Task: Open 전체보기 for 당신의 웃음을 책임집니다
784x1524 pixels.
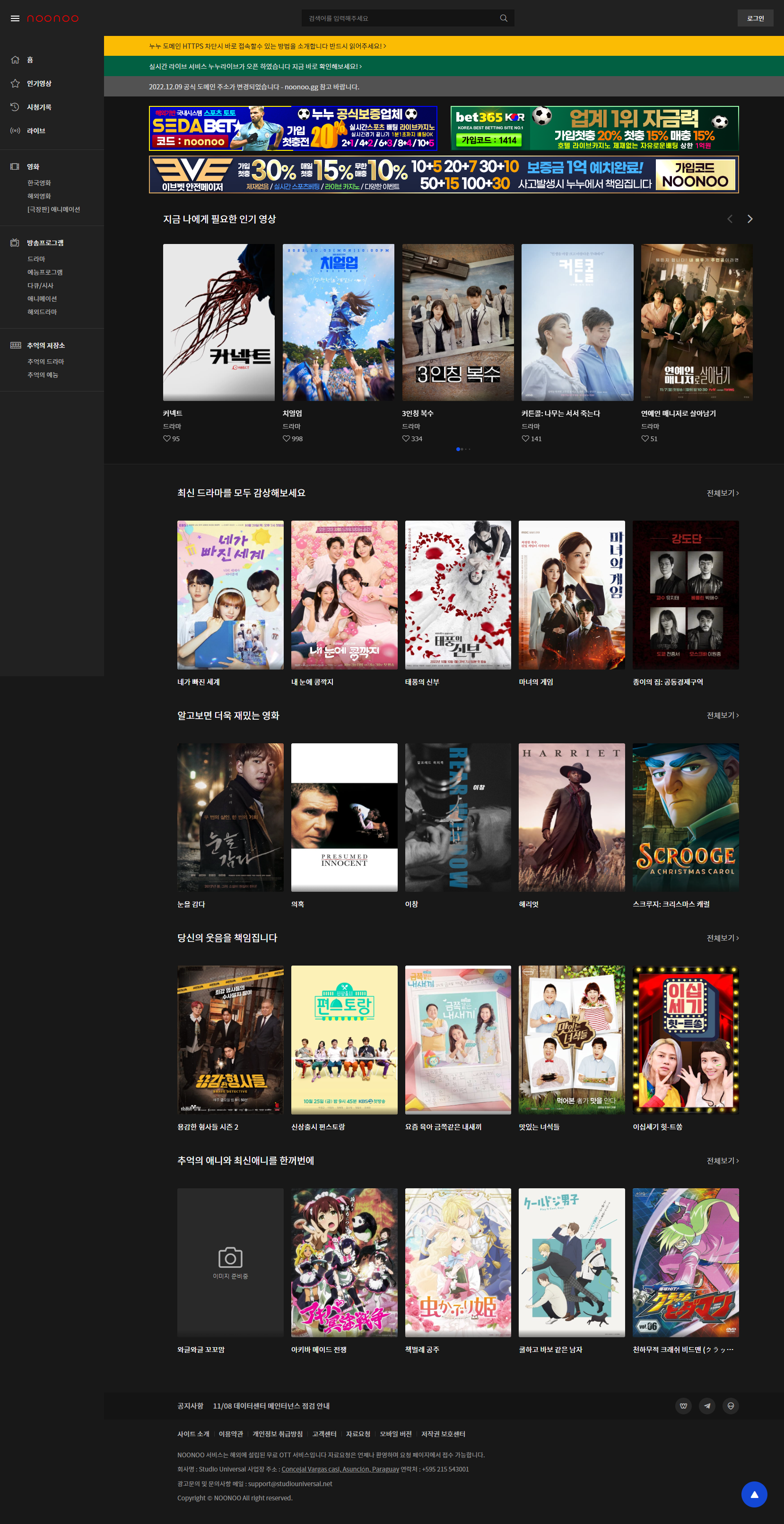Action: point(723,938)
